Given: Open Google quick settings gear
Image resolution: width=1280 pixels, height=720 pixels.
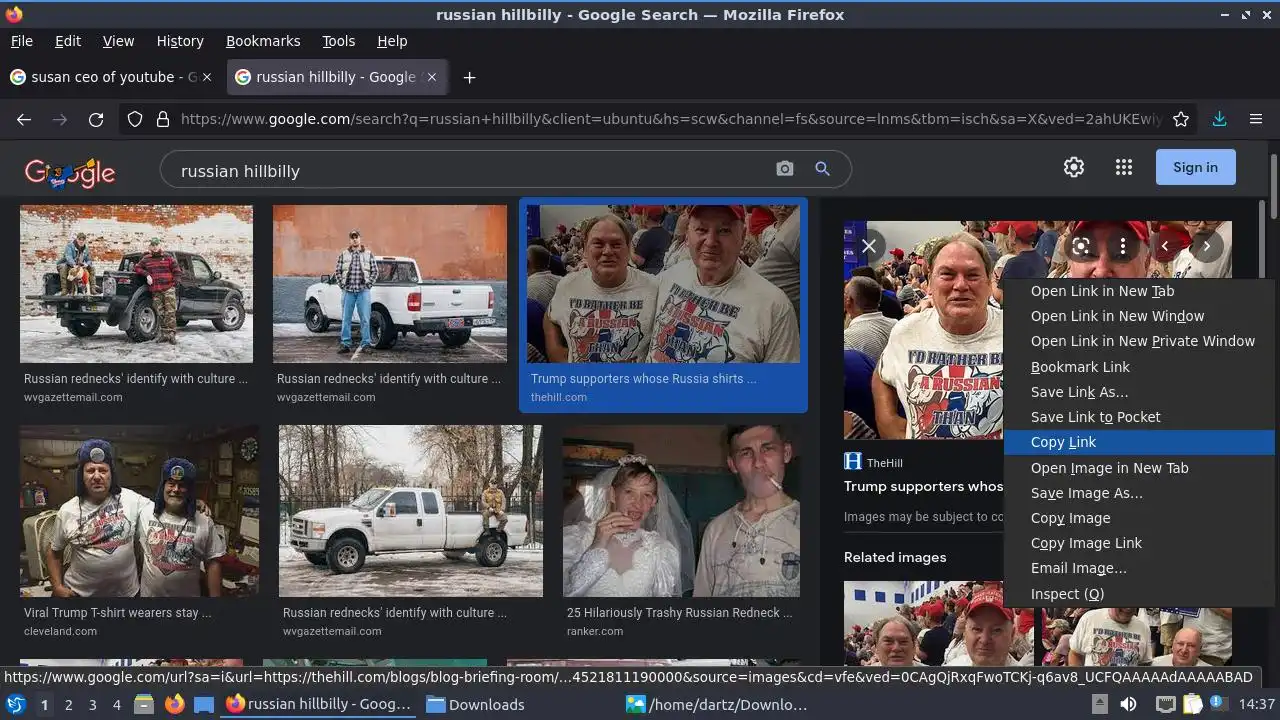Looking at the screenshot, I should [x=1074, y=167].
